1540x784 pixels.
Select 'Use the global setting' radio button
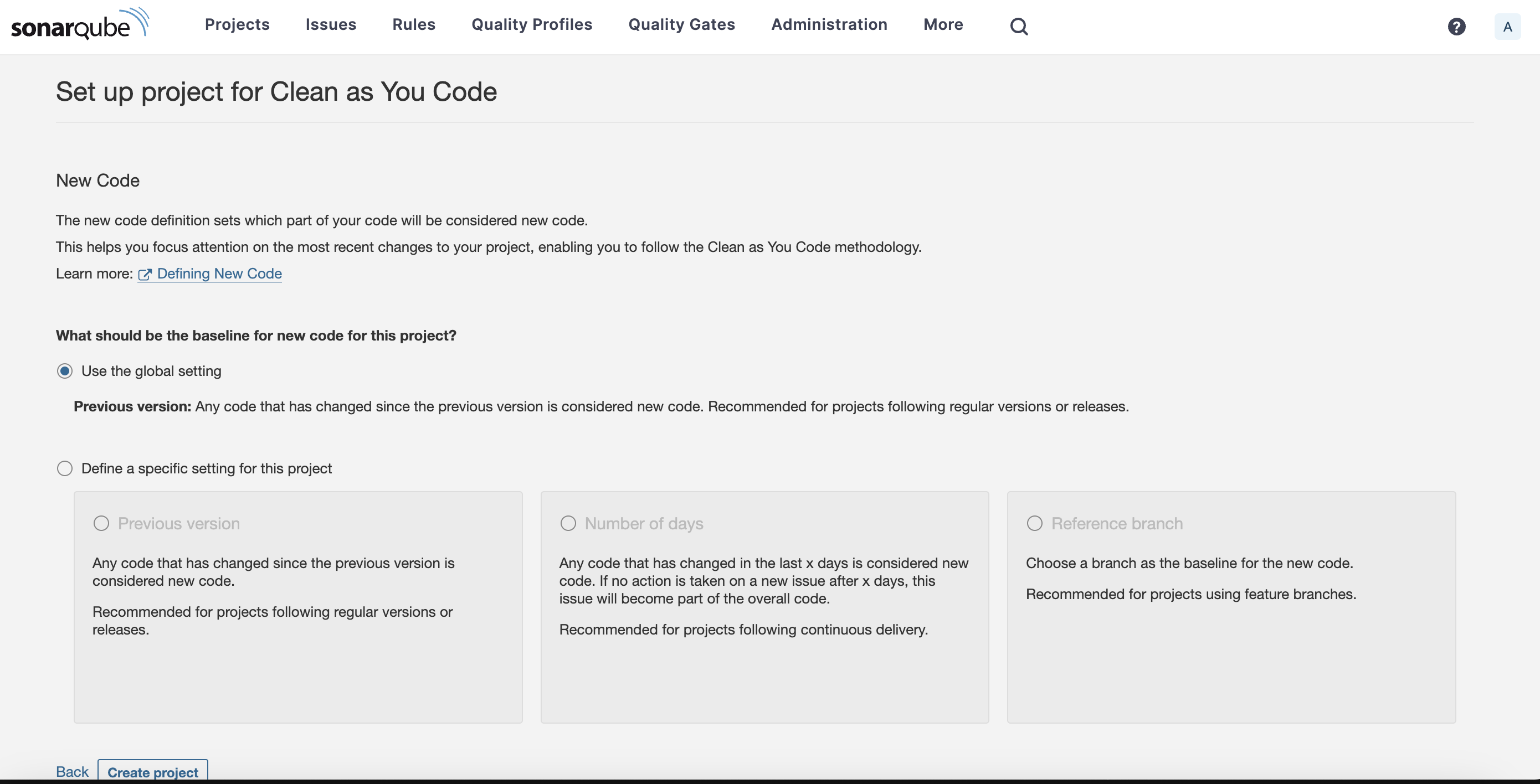(65, 371)
